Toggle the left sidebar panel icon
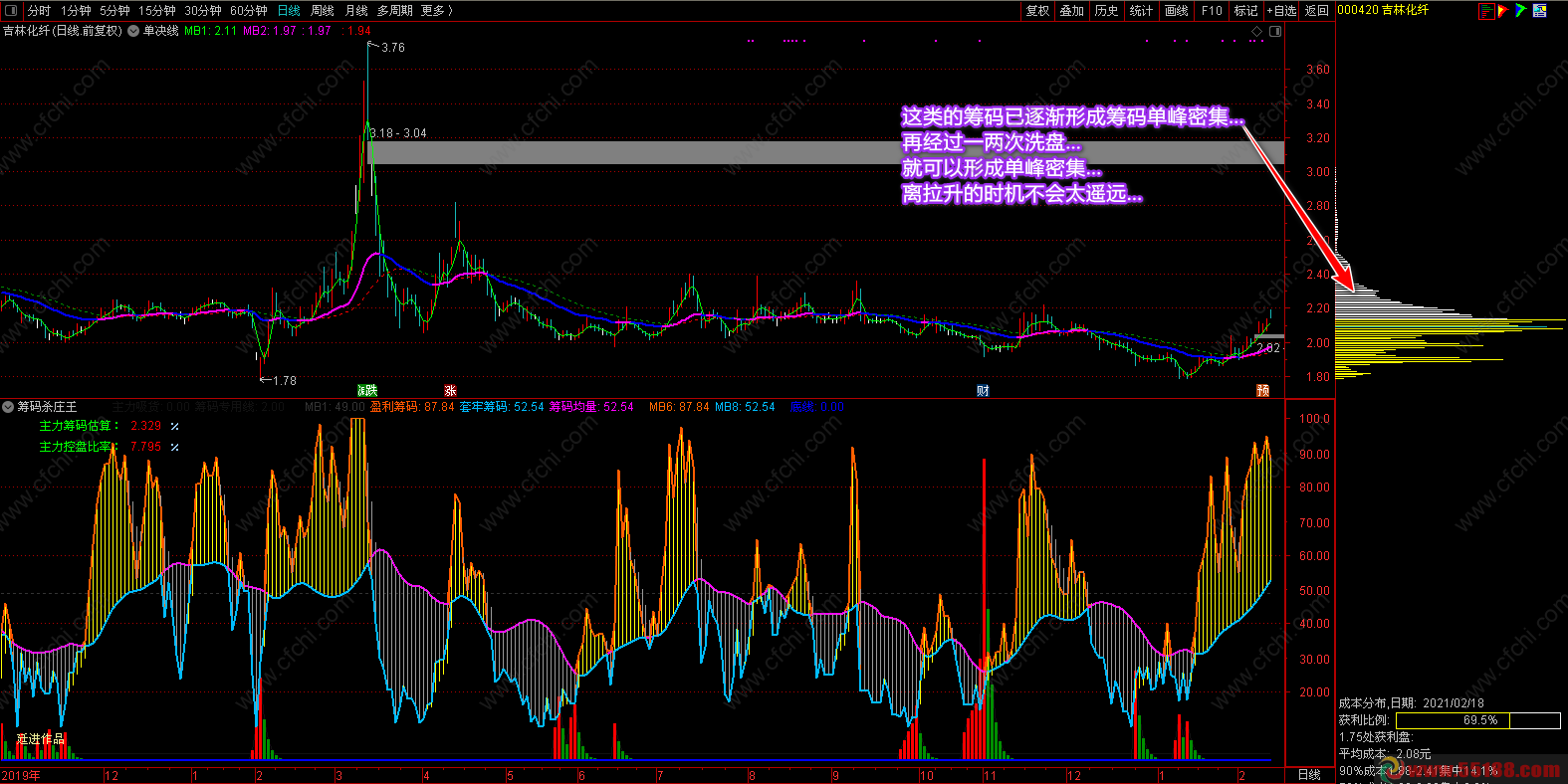This screenshot has height=784, width=1568. (x=11, y=10)
